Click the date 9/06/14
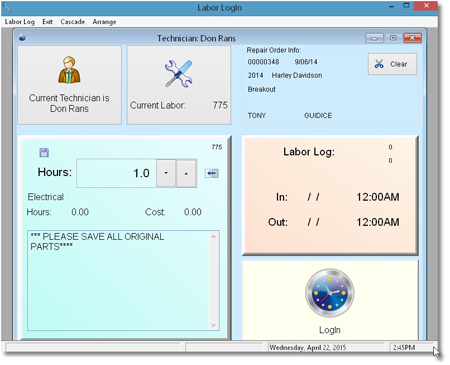Viewport: 450px width, 365px height. pos(306,62)
